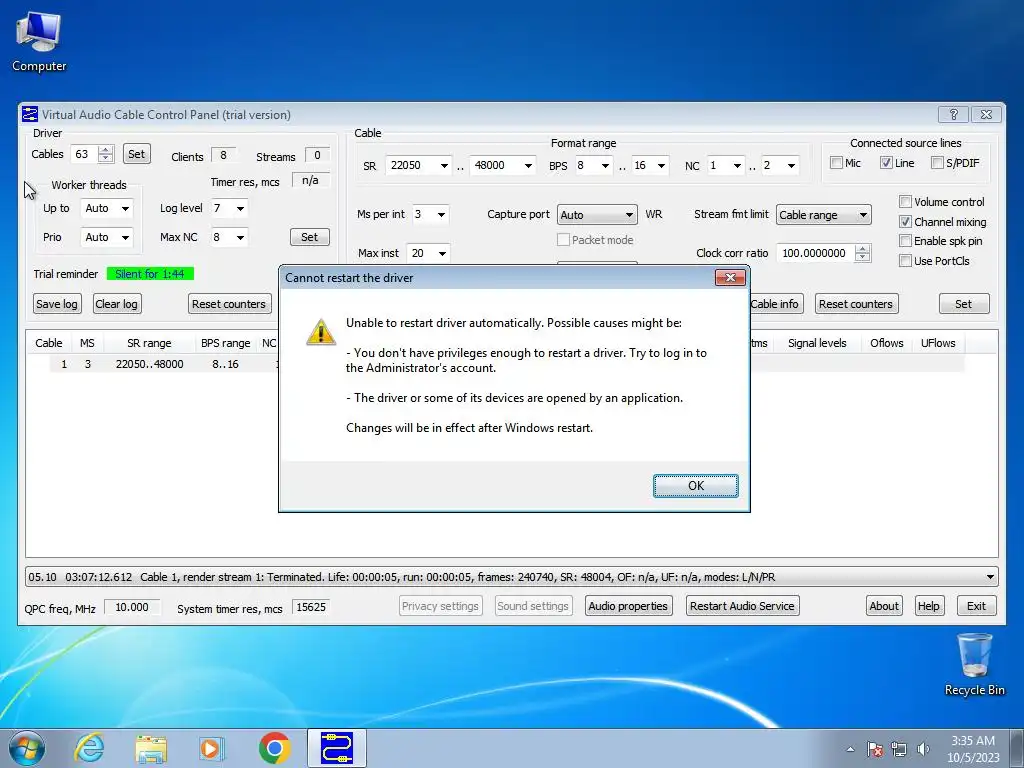Toggle the Packet mode checkbox
This screenshot has width=1024, height=768.
coord(563,240)
